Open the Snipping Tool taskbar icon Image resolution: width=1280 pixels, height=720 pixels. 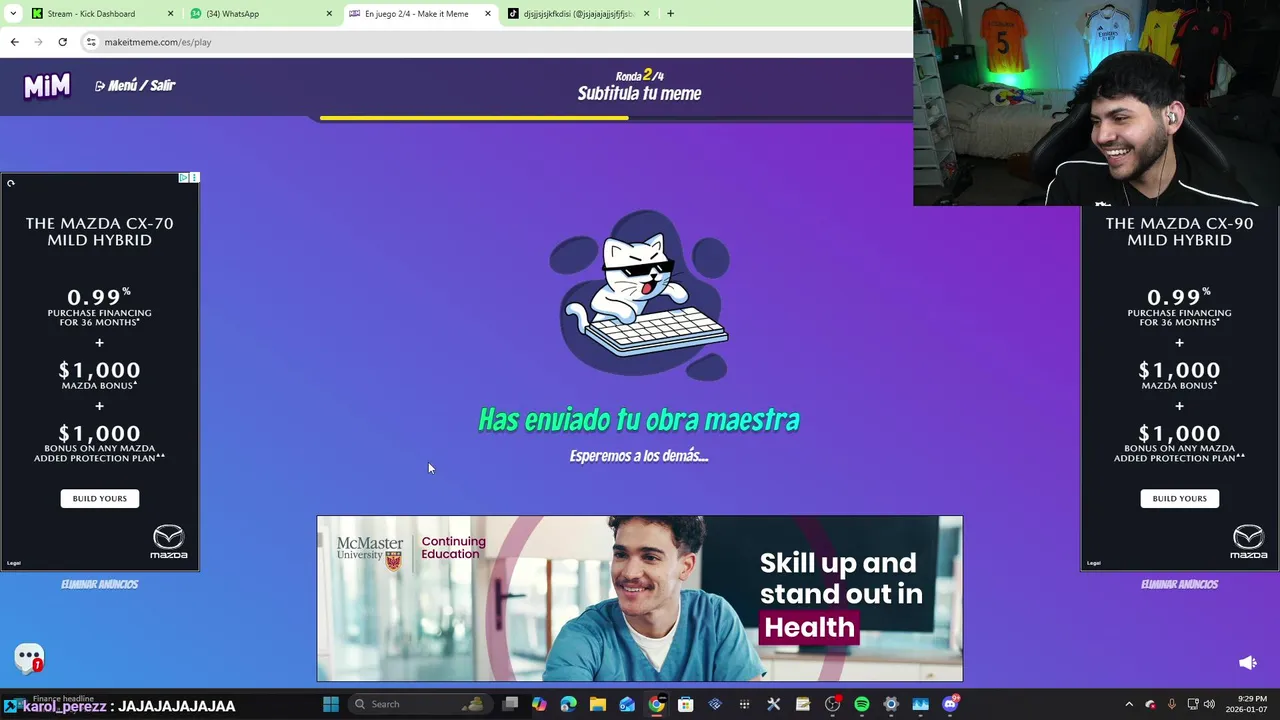(773, 704)
